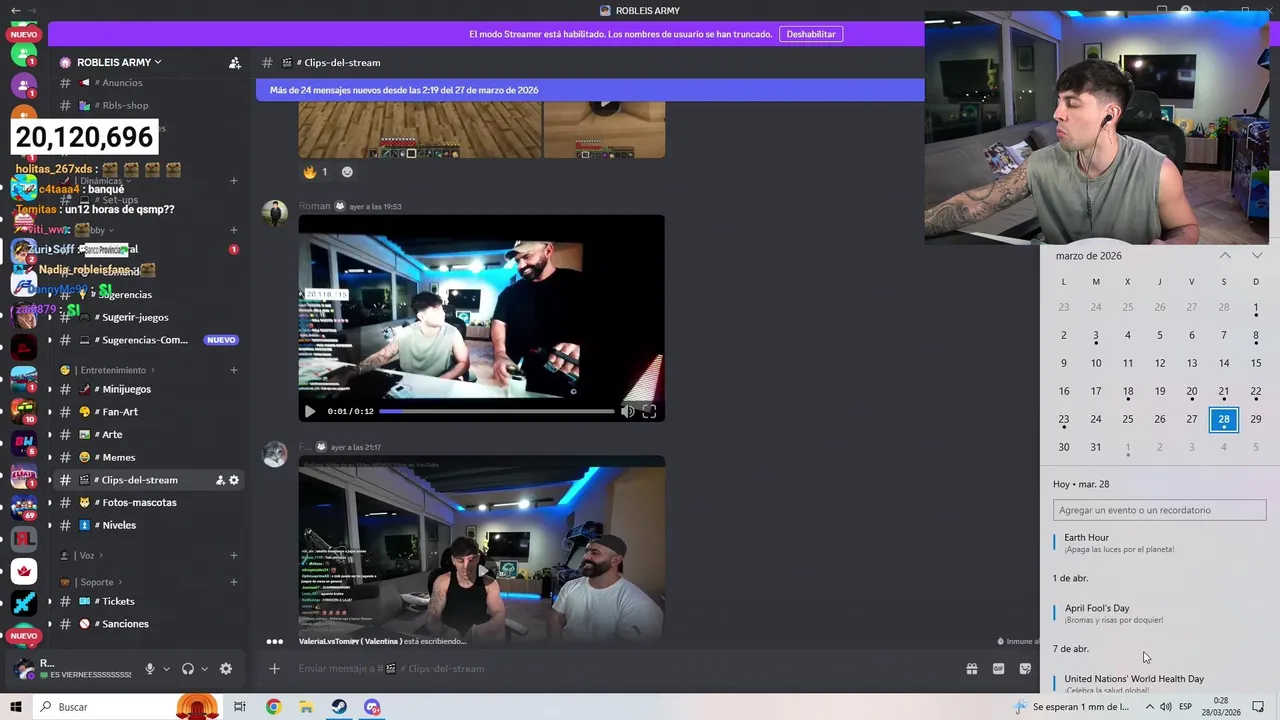Add a channel to Entretenimiento with the plus icon
Screen dimensions: 1280x720
[234, 370]
